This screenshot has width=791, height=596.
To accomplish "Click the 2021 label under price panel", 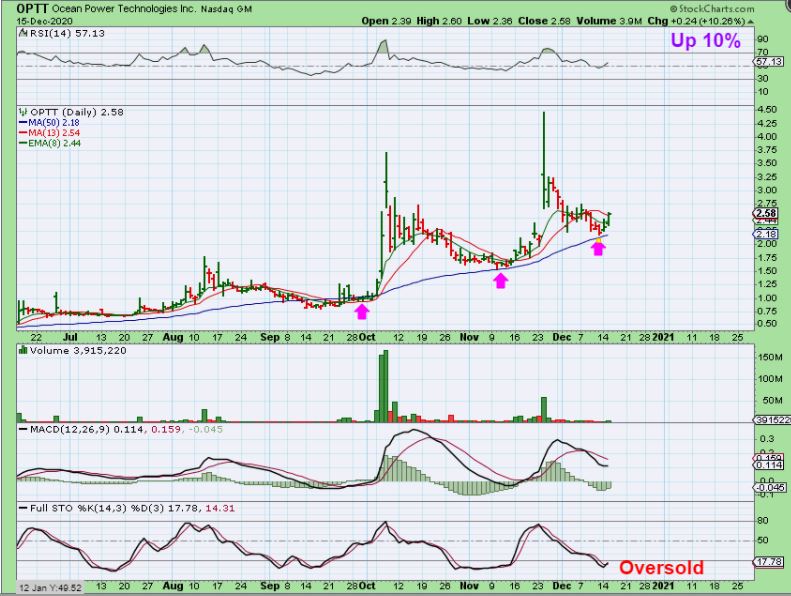I will click(663, 337).
